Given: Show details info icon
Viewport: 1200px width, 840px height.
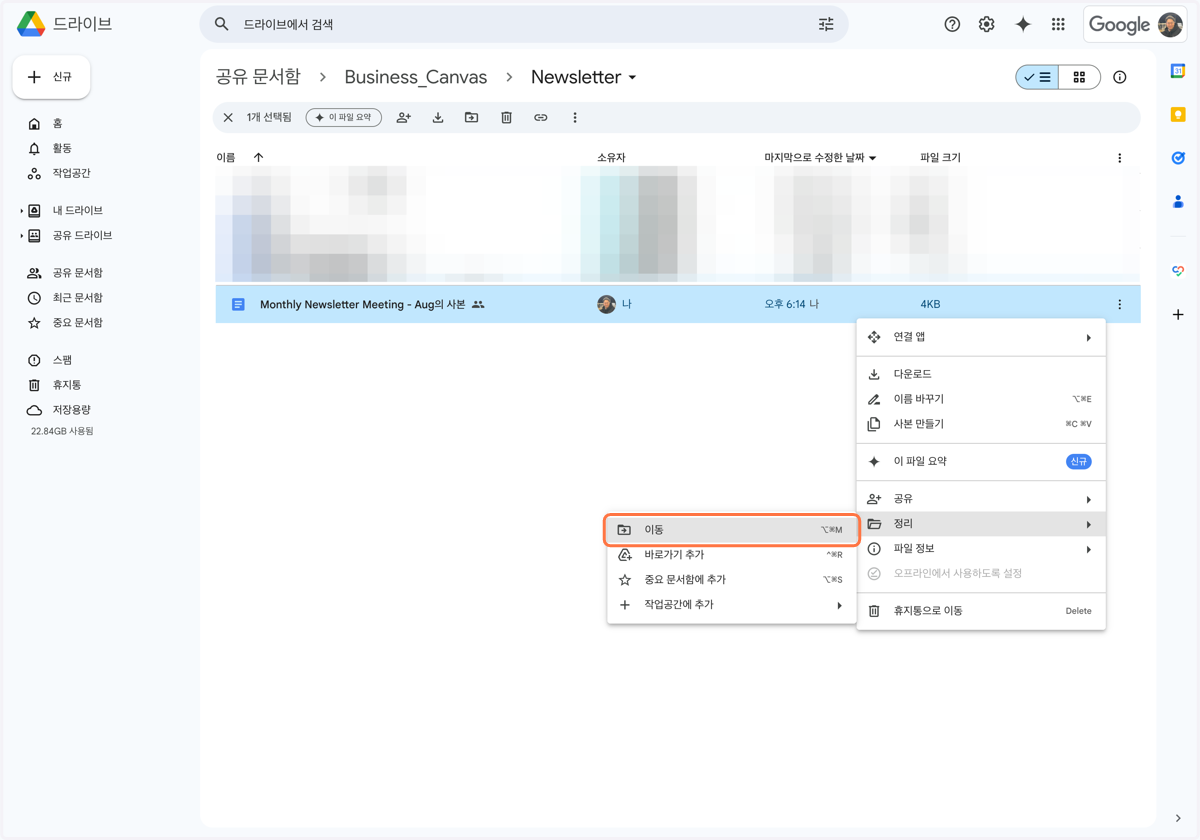Looking at the screenshot, I should click(x=1120, y=77).
